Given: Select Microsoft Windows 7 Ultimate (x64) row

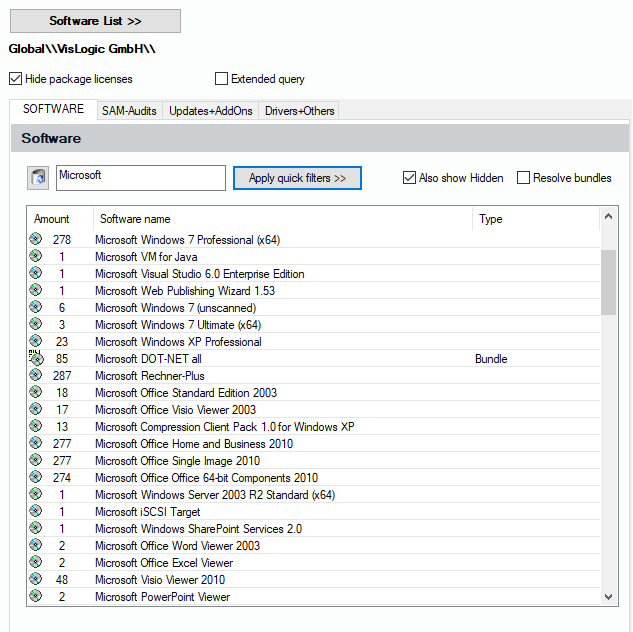Looking at the screenshot, I should [314, 324].
